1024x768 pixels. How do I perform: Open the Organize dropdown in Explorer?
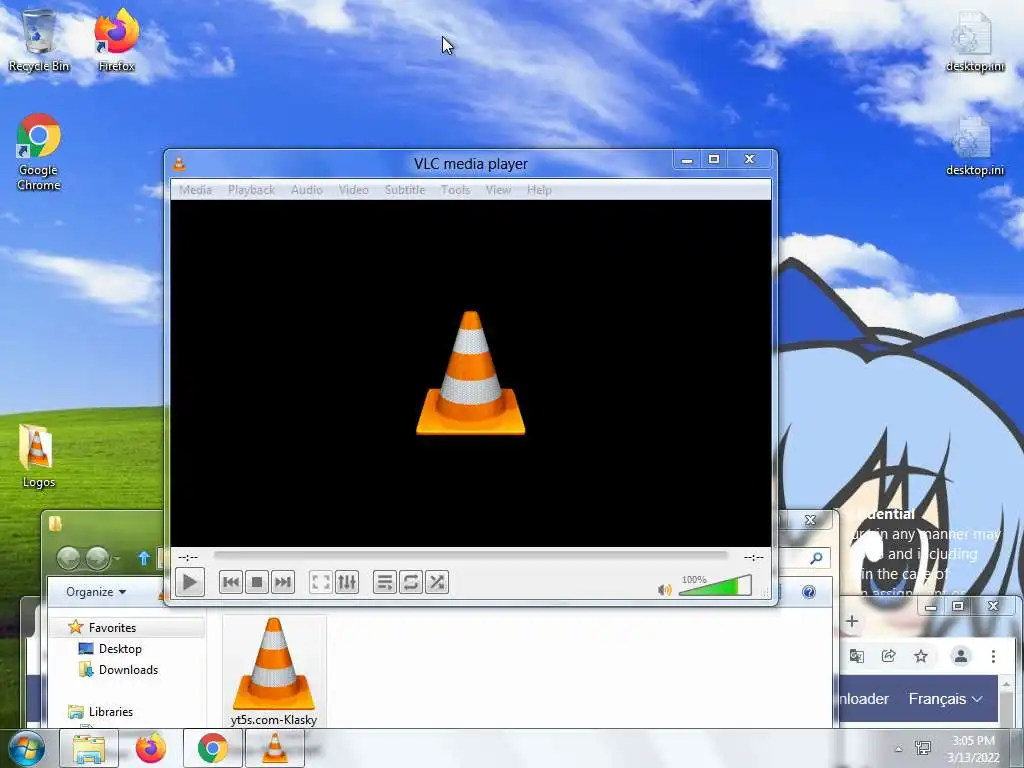(x=95, y=592)
